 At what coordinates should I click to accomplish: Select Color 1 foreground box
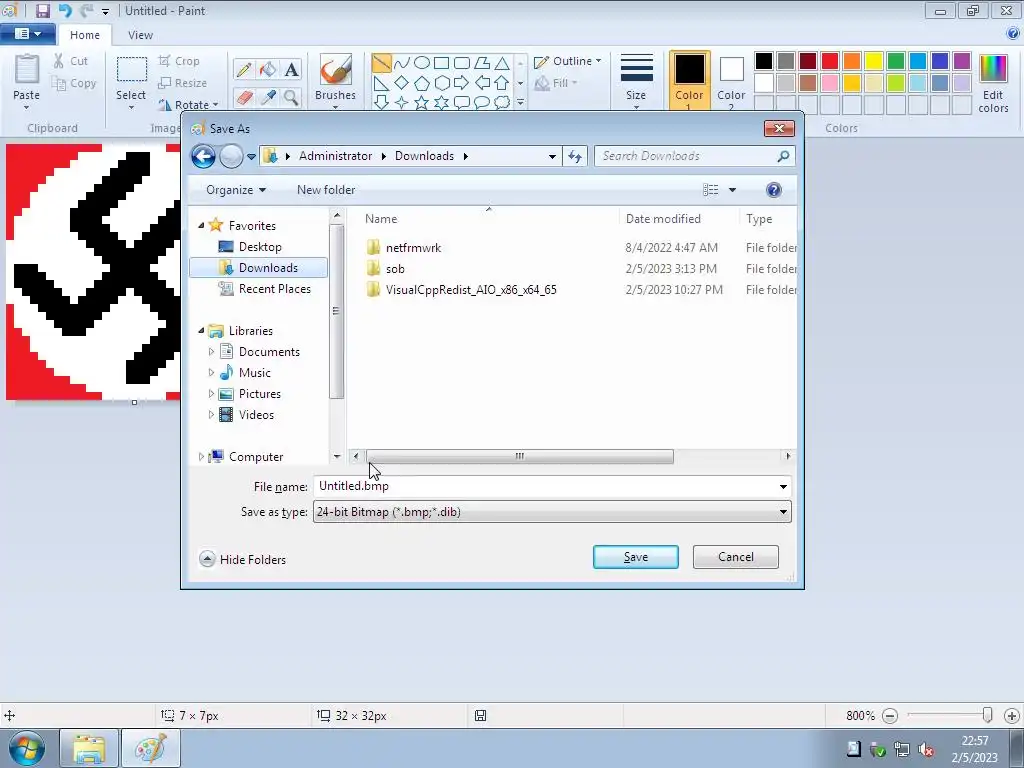click(689, 80)
